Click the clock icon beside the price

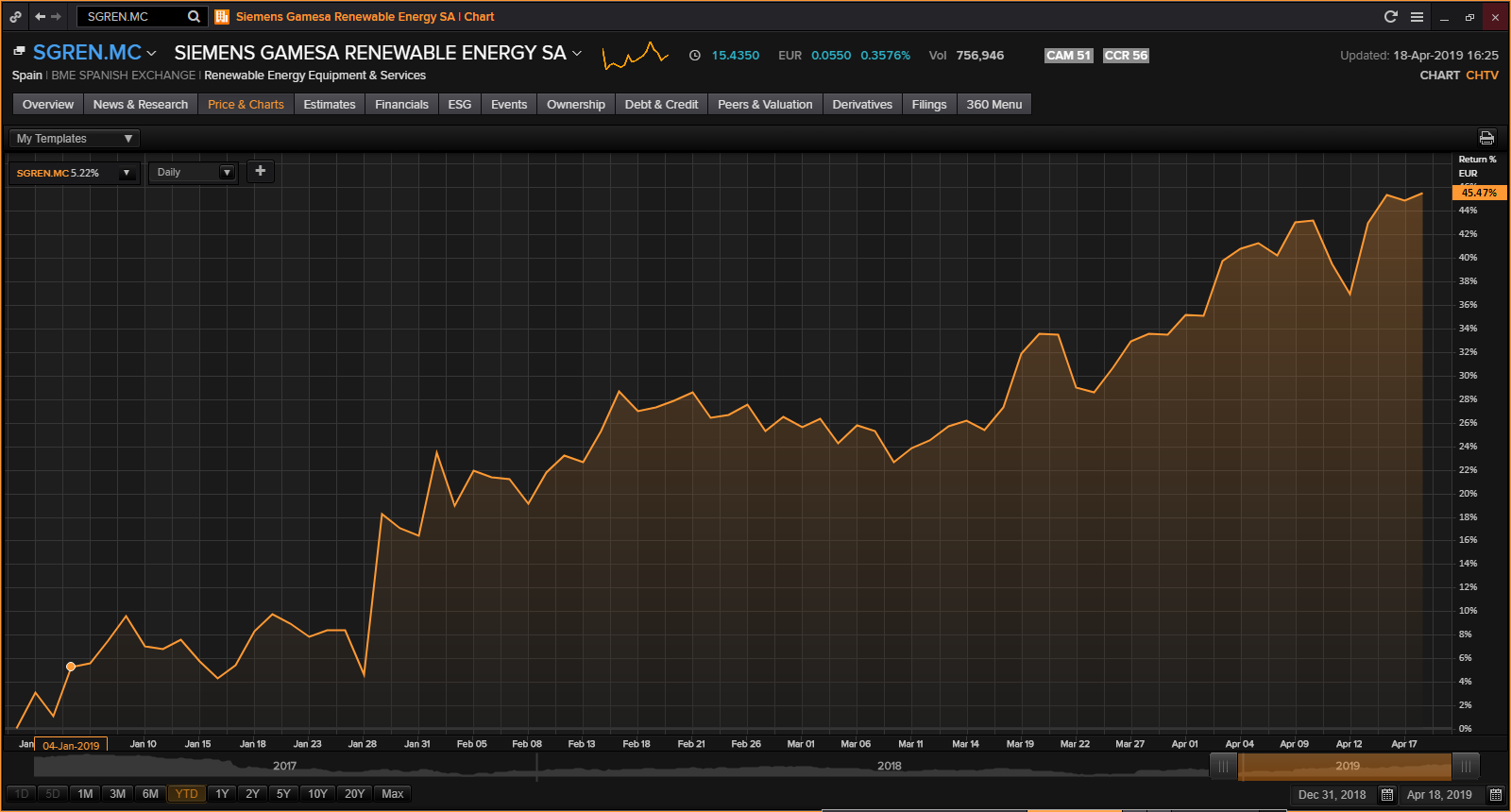(695, 56)
